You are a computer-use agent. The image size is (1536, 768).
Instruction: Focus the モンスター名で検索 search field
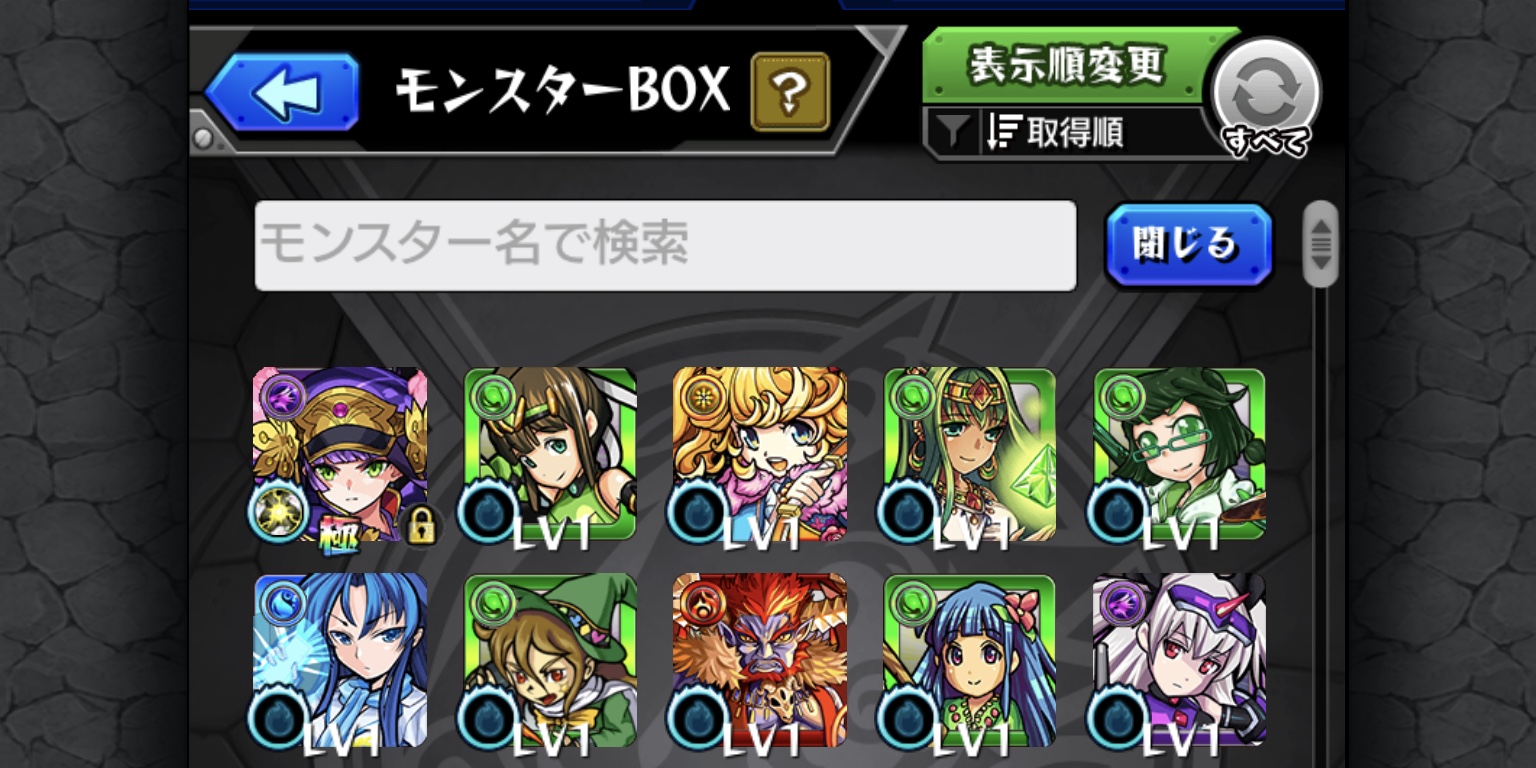point(665,246)
